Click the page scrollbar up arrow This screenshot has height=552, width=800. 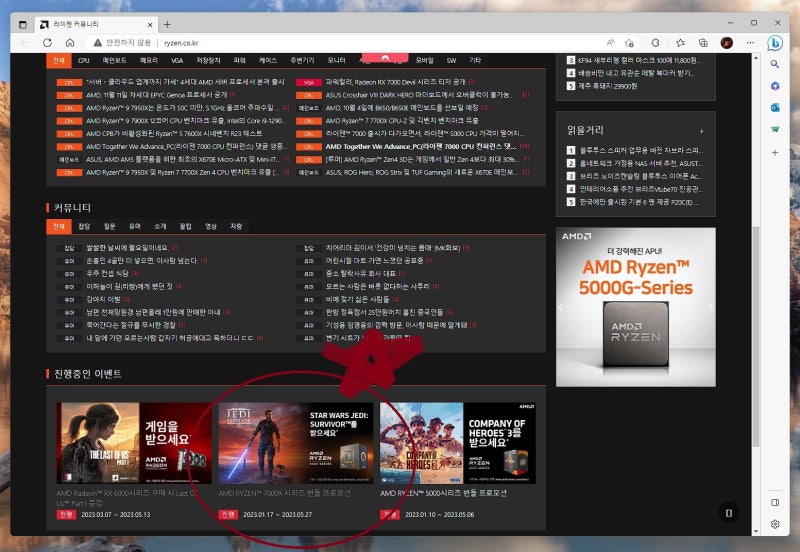click(x=756, y=58)
